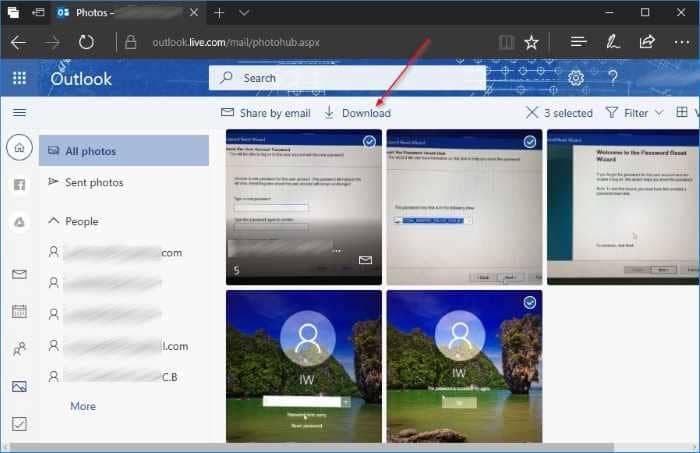Open the Filter dropdown
This screenshot has height=453, width=700.
(634, 113)
